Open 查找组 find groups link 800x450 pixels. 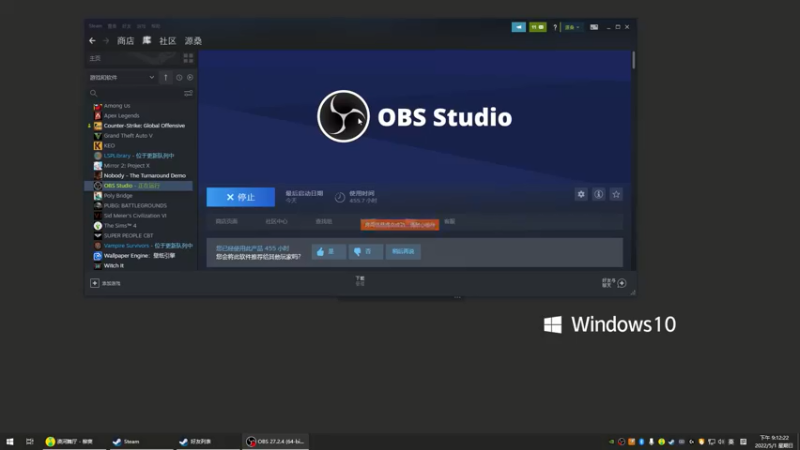pyautogui.click(x=324, y=221)
